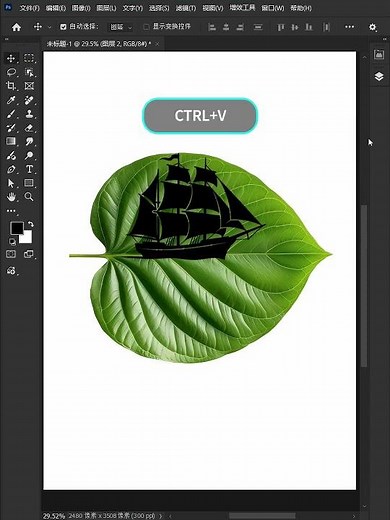
Task: Select the Zoom magnifier tool
Action: pos(29,197)
